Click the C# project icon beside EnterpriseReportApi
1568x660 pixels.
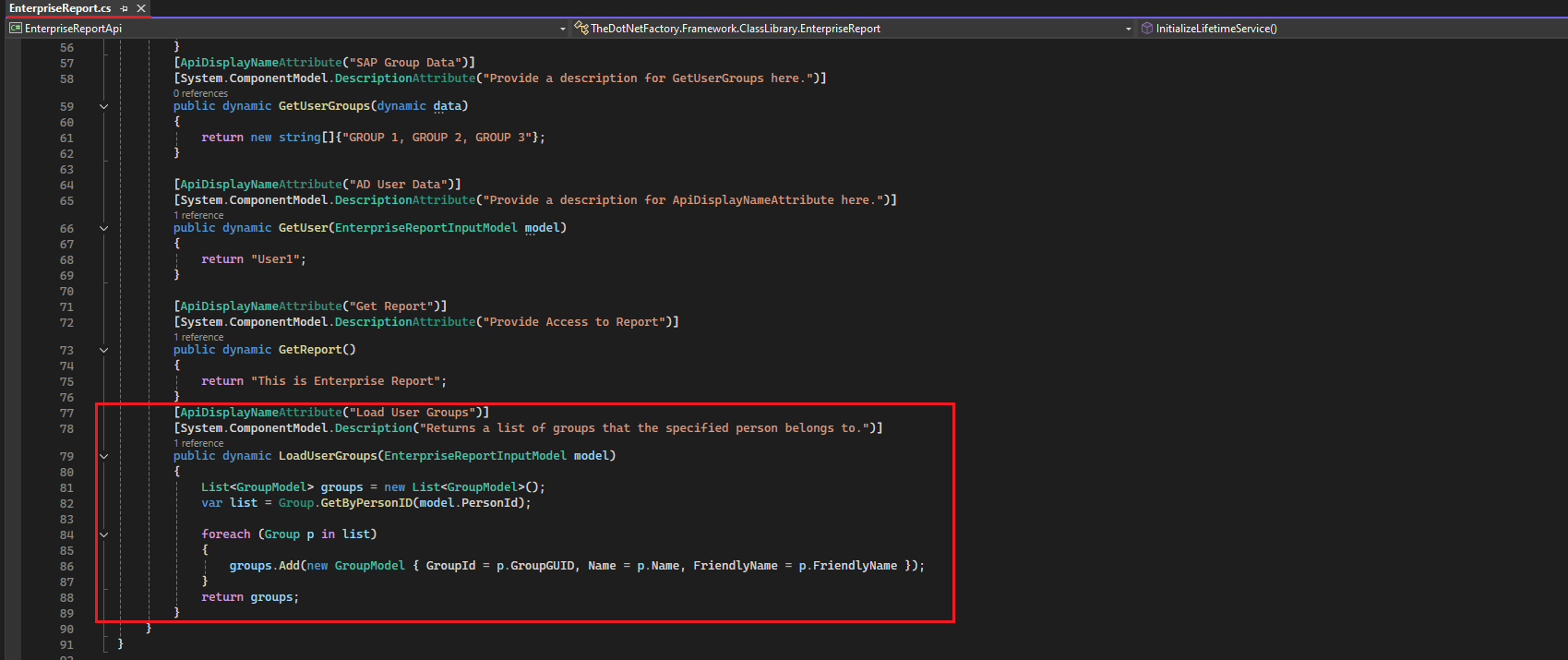16,29
